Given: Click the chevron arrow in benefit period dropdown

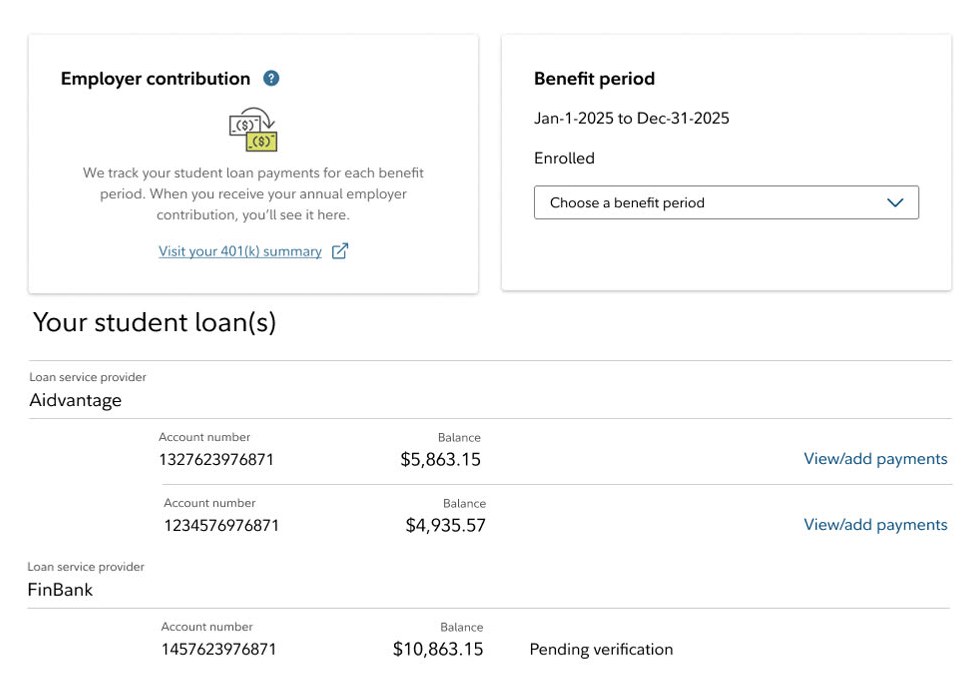Looking at the screenshot, I should click(895, 203).
